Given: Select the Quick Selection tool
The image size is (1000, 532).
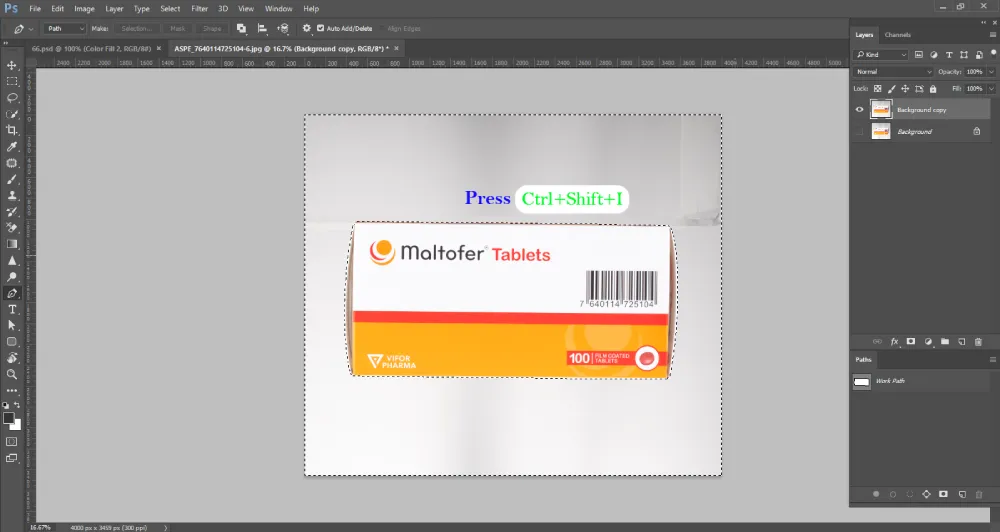Looking at the screenshot, I should (11, 114).
